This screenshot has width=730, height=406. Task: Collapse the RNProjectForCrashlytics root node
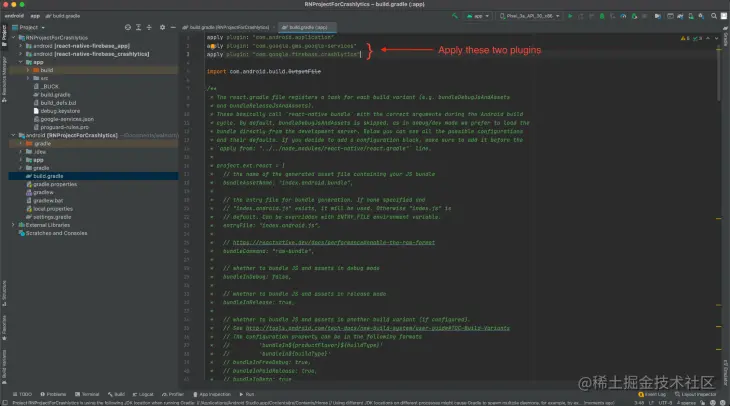[14, 38]
